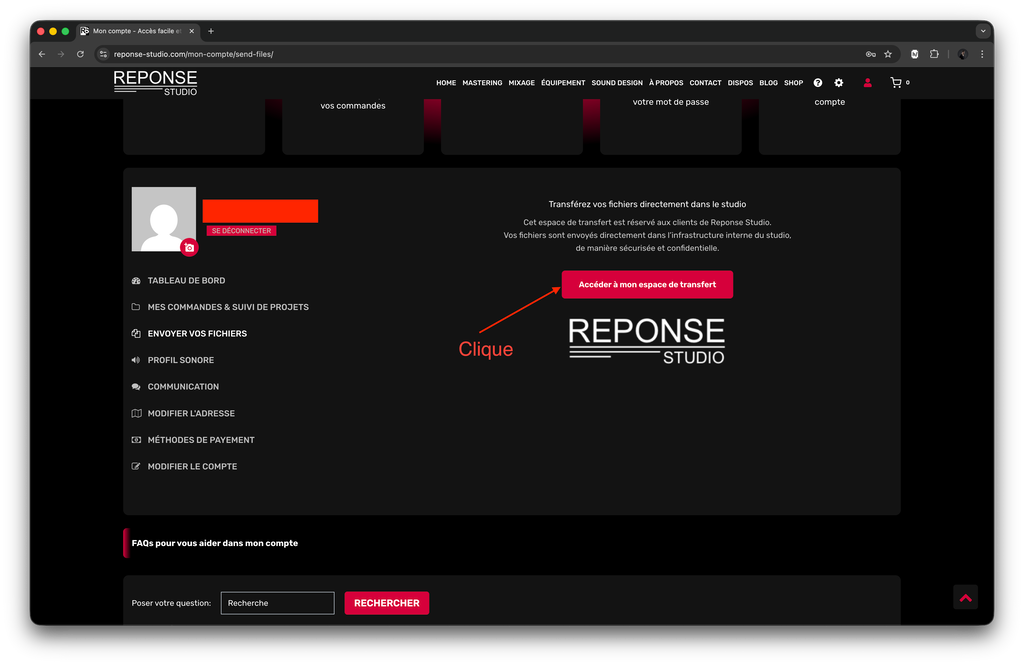The height and width of the screenshot is (665, 1024).
Task: Open the SOUND DESIGN menu item
Action: (617, 83)
